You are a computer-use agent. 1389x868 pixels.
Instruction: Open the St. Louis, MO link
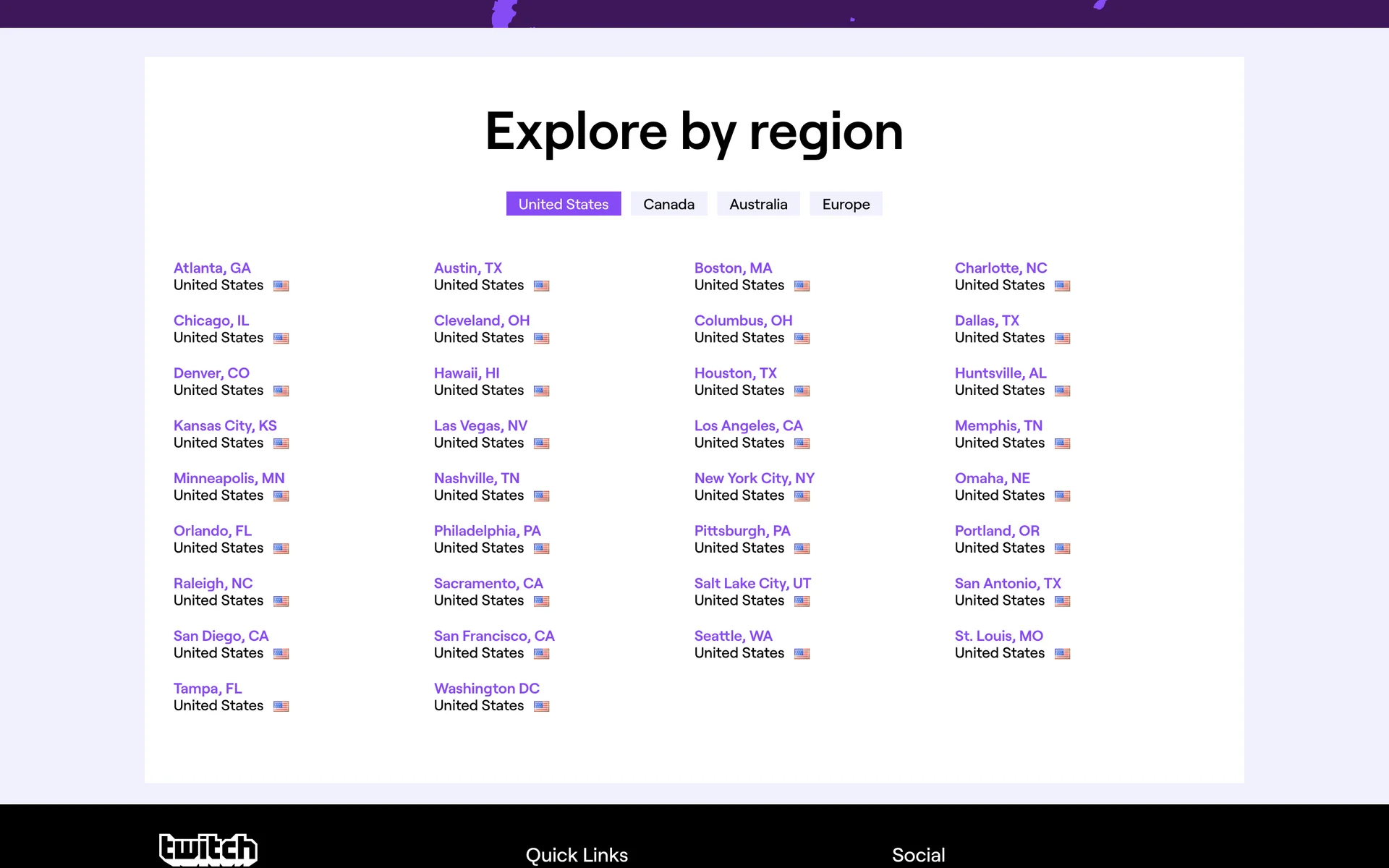(998, 636)
